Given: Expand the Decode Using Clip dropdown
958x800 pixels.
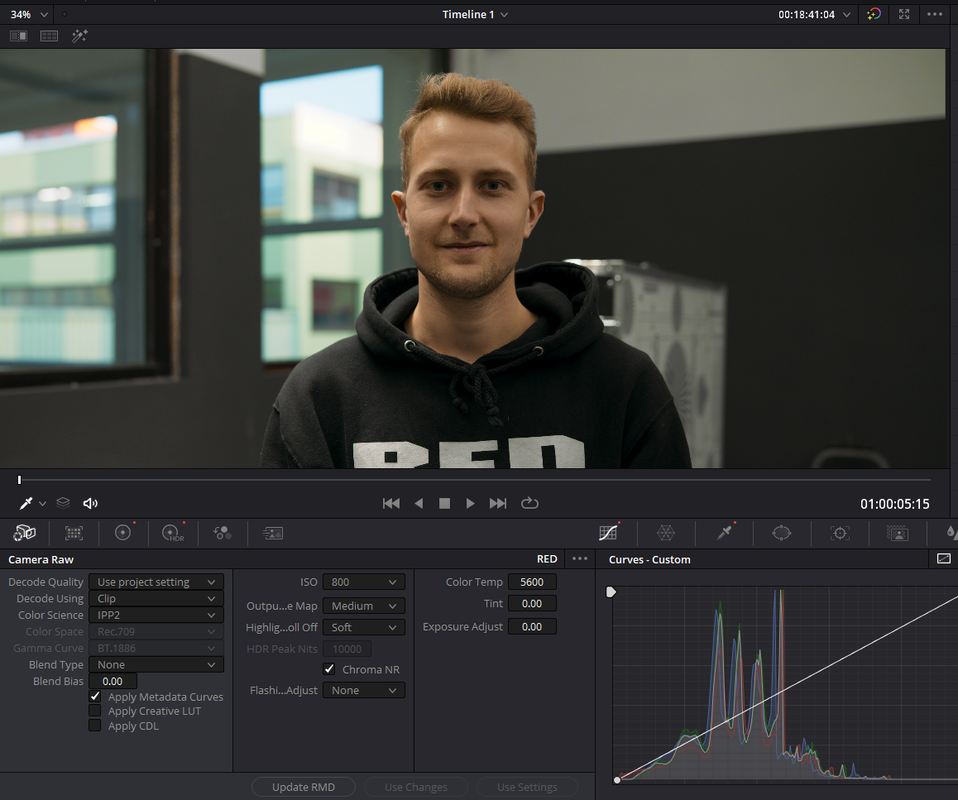Looking at the screenshot, I should pyautogui.click(x=156, y=598).
